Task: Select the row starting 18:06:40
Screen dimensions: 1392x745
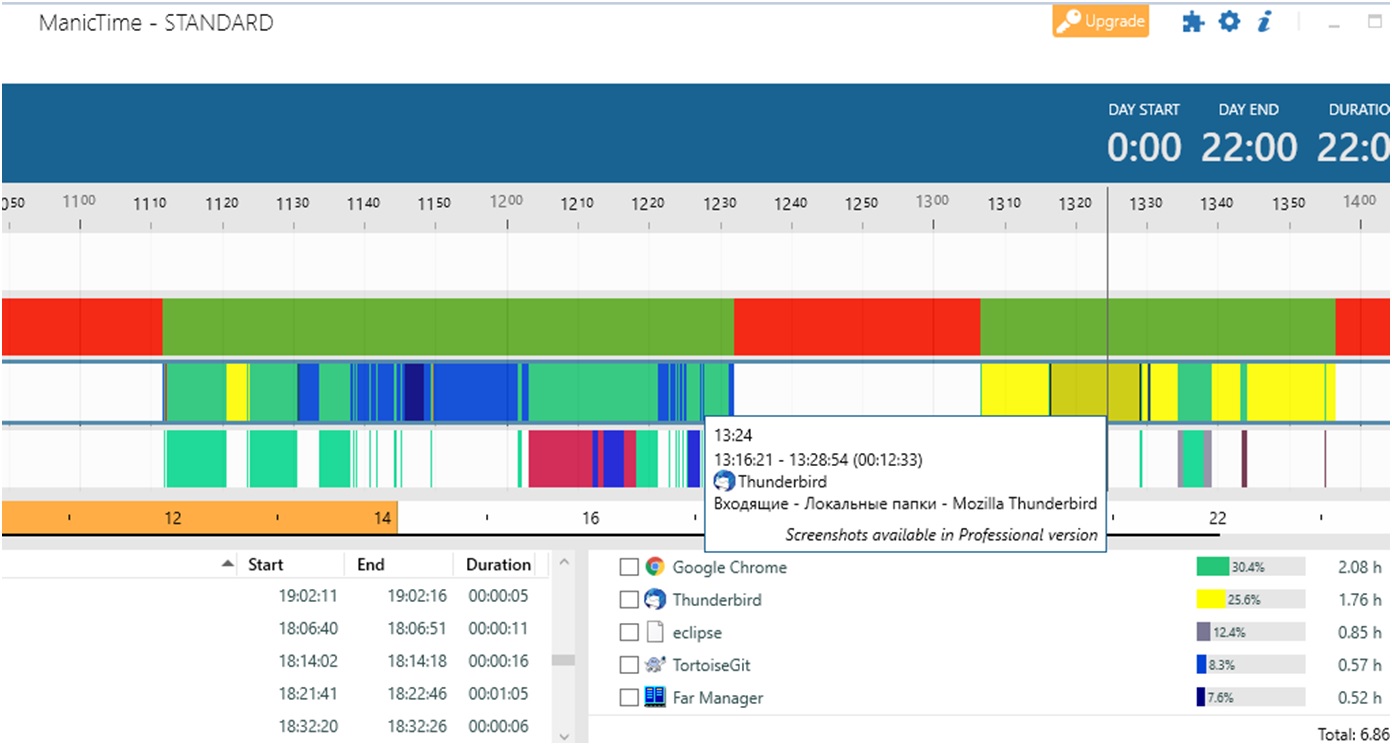Action: 275,628
